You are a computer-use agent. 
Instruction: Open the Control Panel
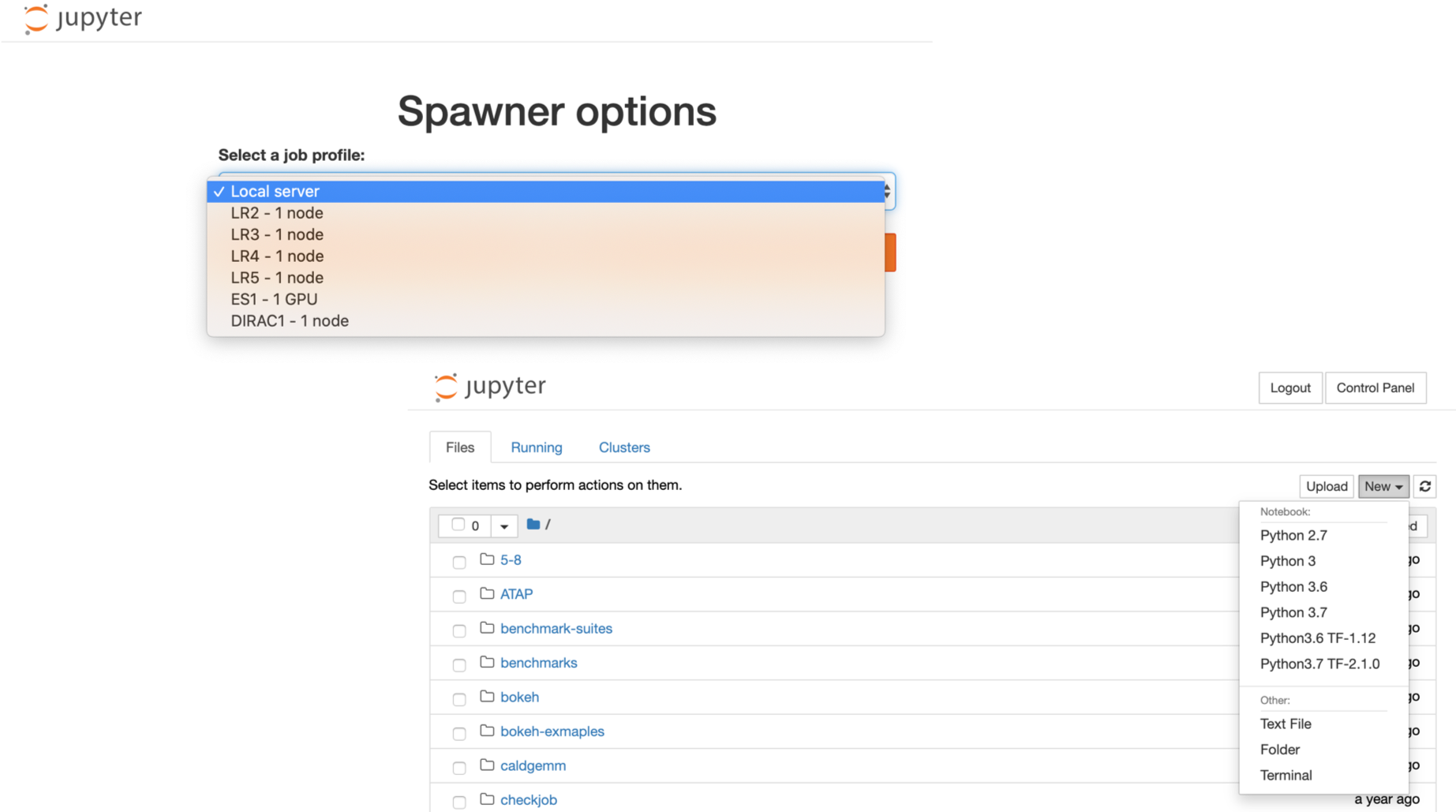1375,387
